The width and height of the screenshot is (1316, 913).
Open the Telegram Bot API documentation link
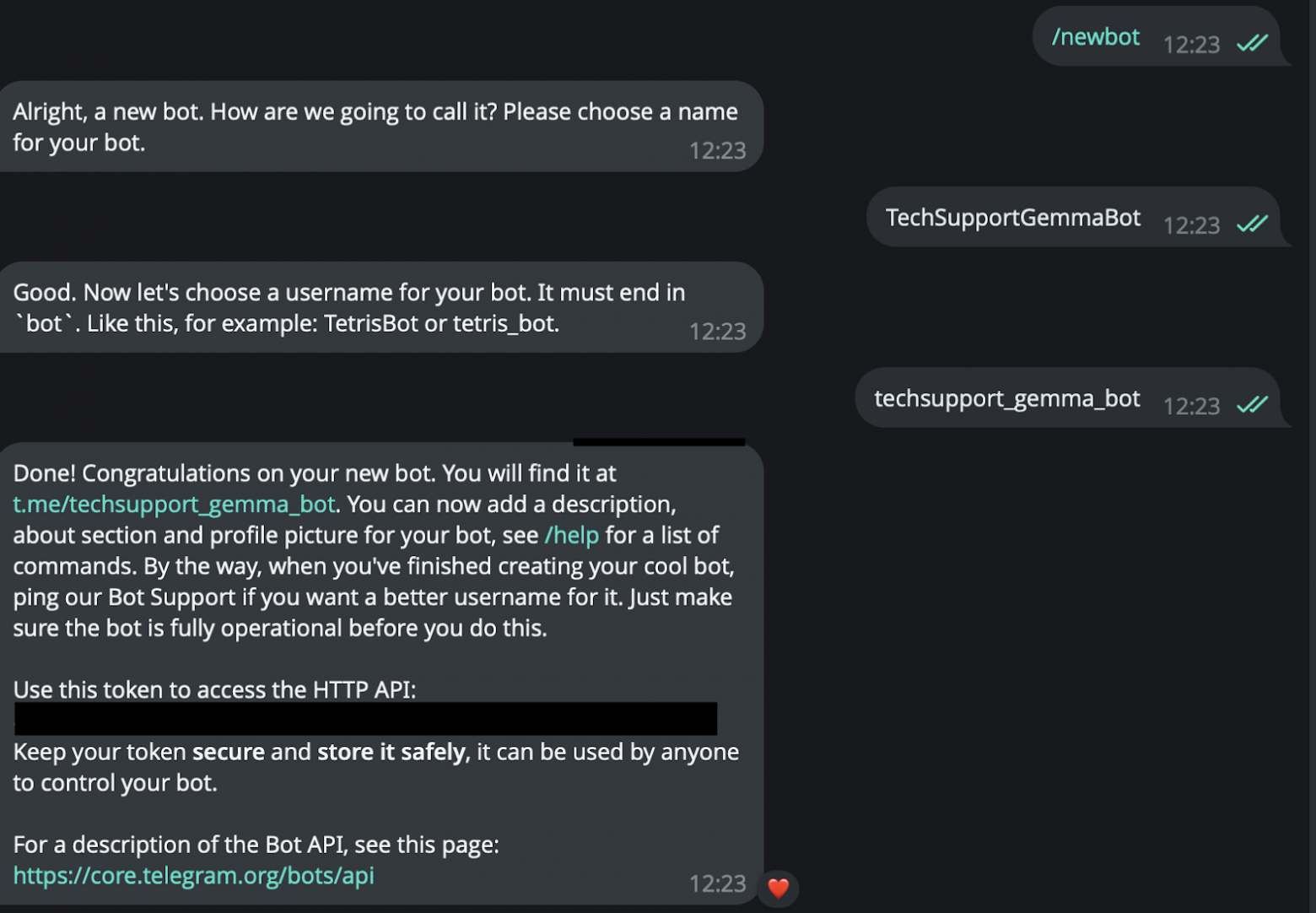pyautogui.click(x=193, y=875)
